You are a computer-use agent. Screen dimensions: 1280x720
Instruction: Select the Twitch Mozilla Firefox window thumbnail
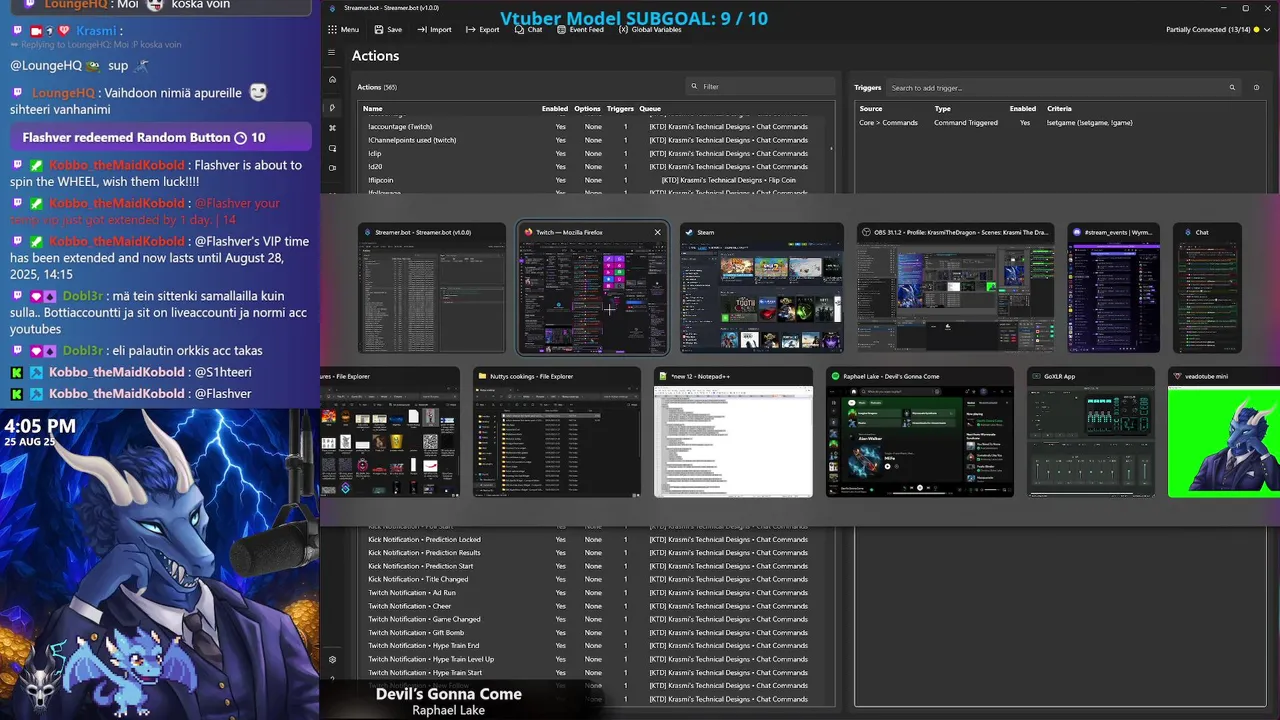[592, 288]
